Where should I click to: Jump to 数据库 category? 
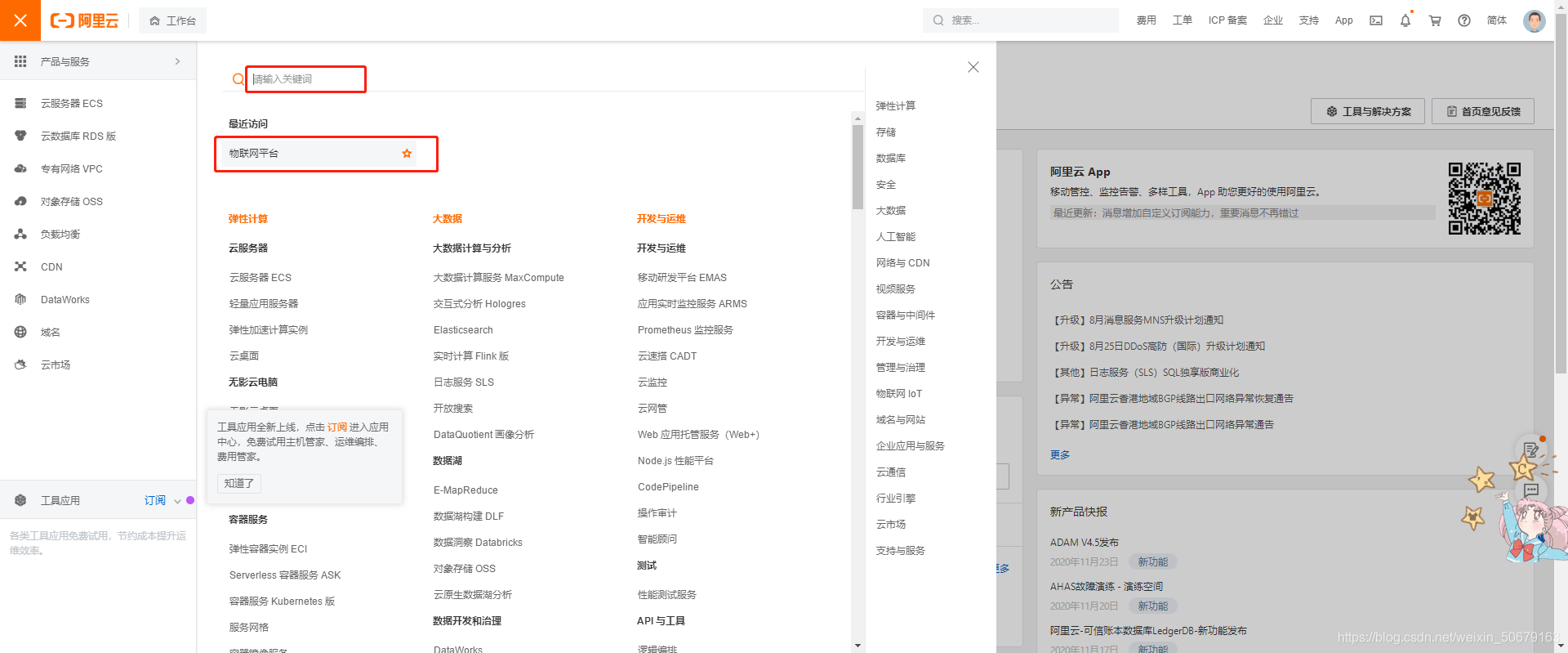(x=891, y=159)
